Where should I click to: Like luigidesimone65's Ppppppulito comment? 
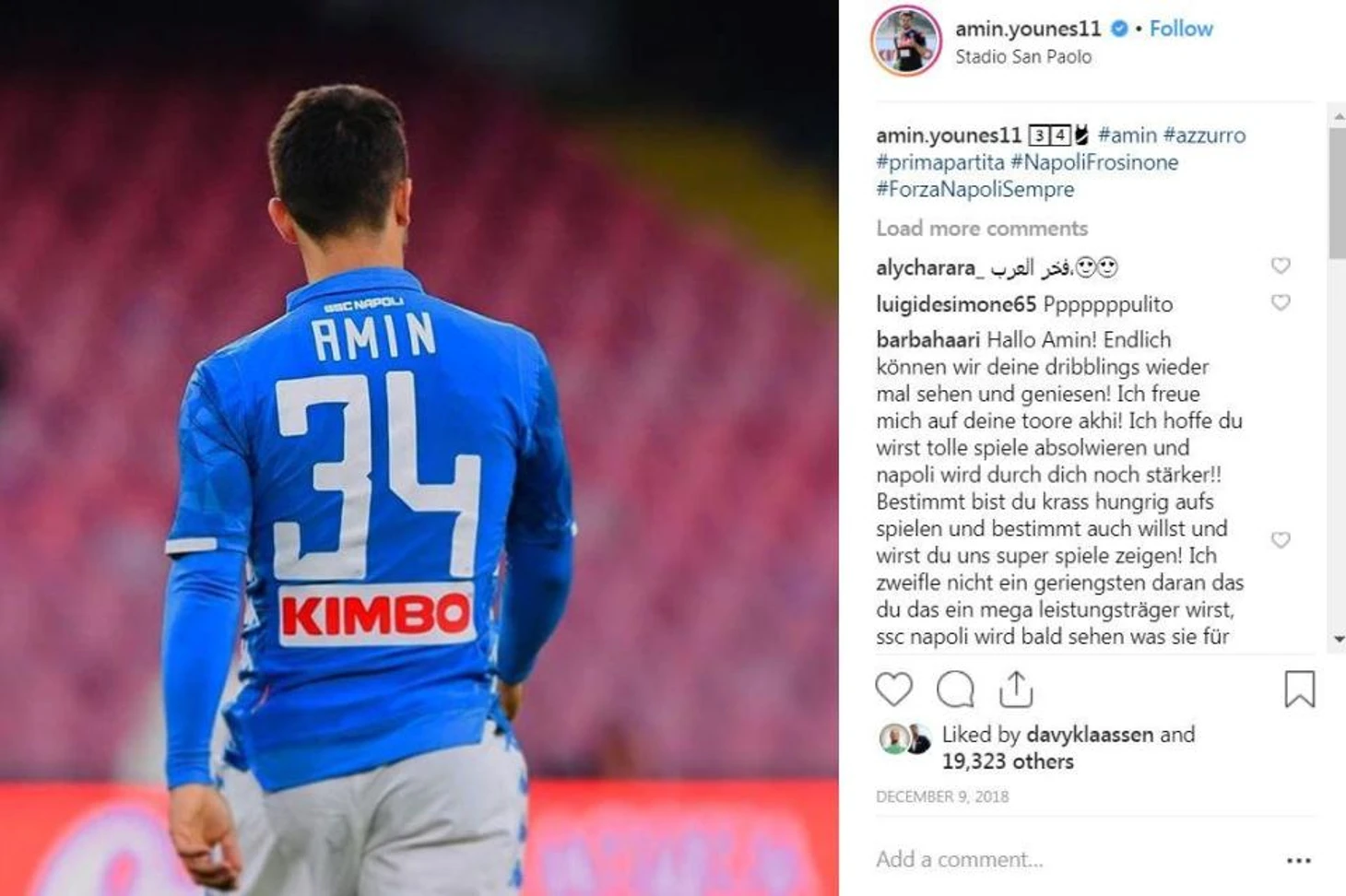1281,302
